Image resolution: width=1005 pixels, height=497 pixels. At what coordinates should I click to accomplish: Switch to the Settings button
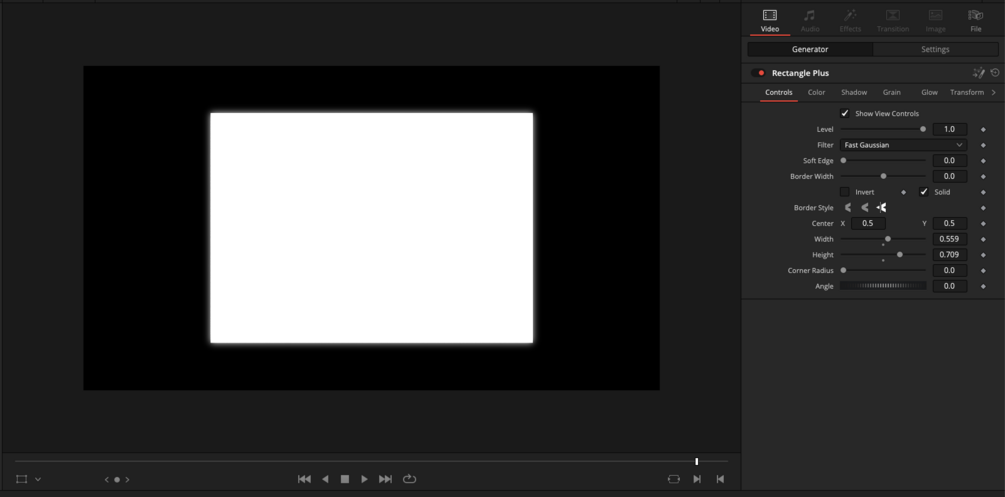click(935, 49)
